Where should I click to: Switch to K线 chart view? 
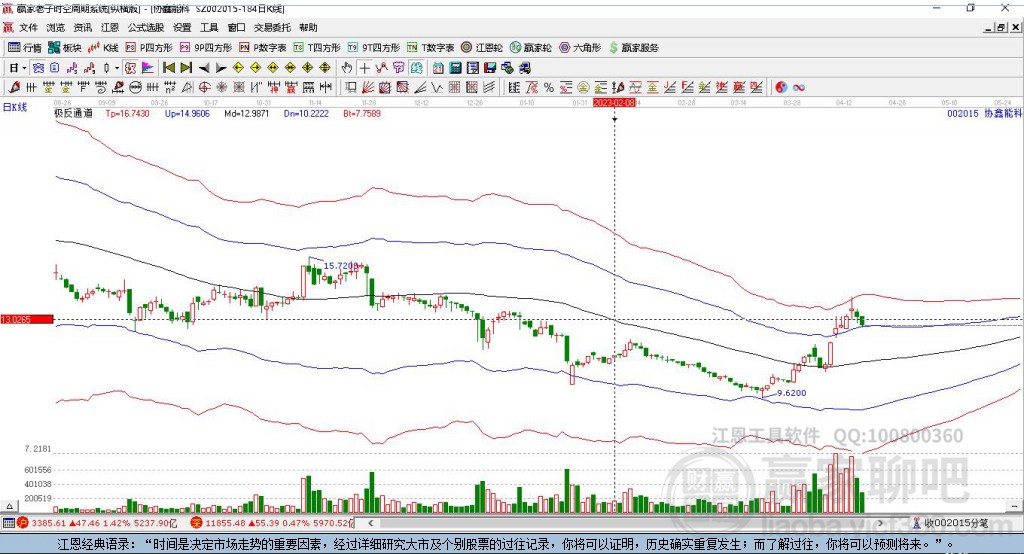pos(103,48)
